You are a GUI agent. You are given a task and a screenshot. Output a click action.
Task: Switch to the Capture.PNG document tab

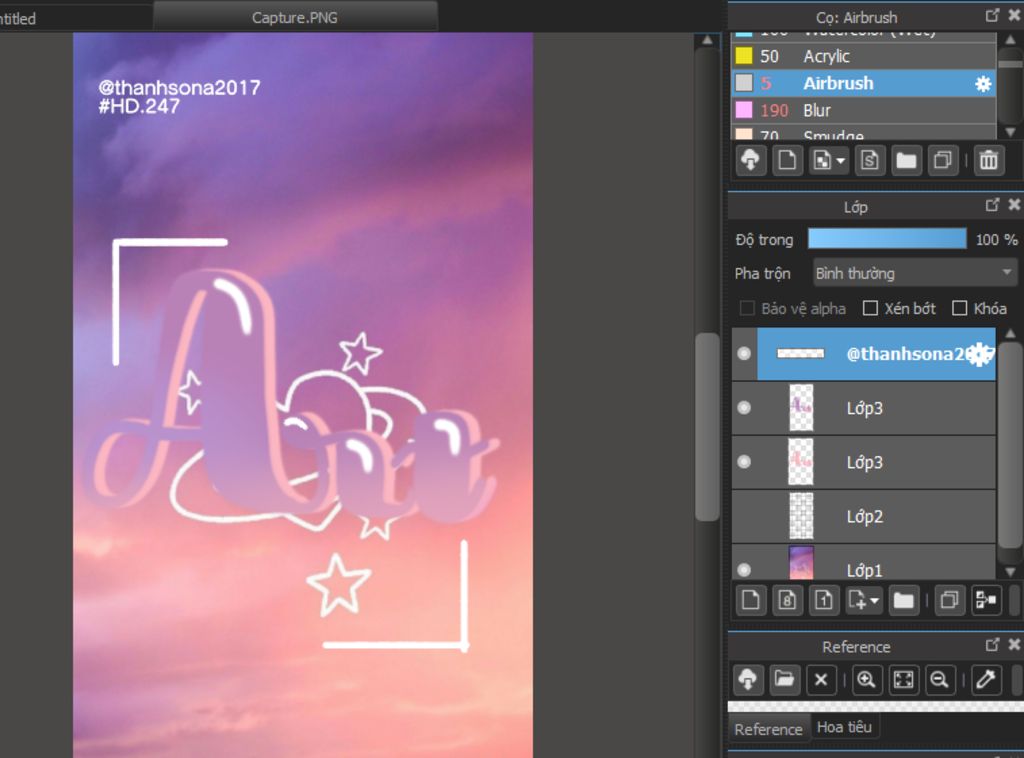click(295, 17)
